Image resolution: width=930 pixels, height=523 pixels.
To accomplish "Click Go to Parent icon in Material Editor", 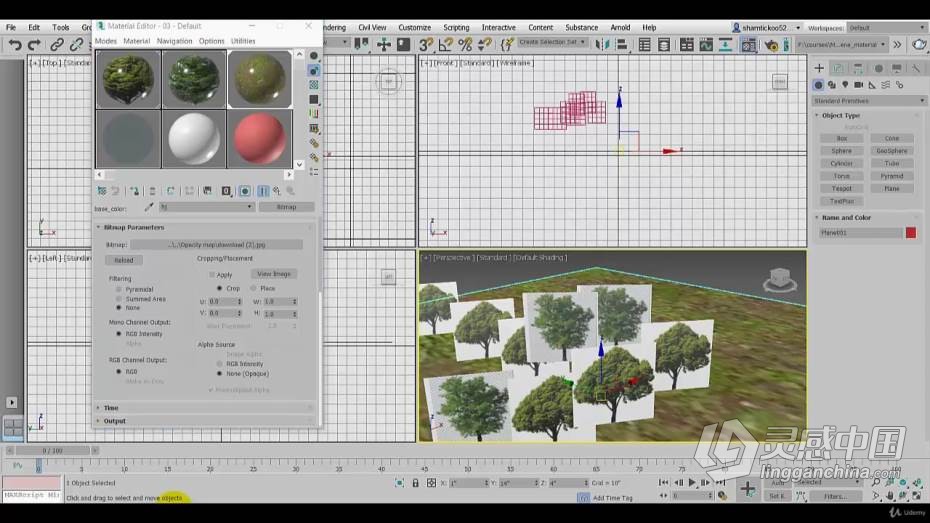I will tap(276, 191).
